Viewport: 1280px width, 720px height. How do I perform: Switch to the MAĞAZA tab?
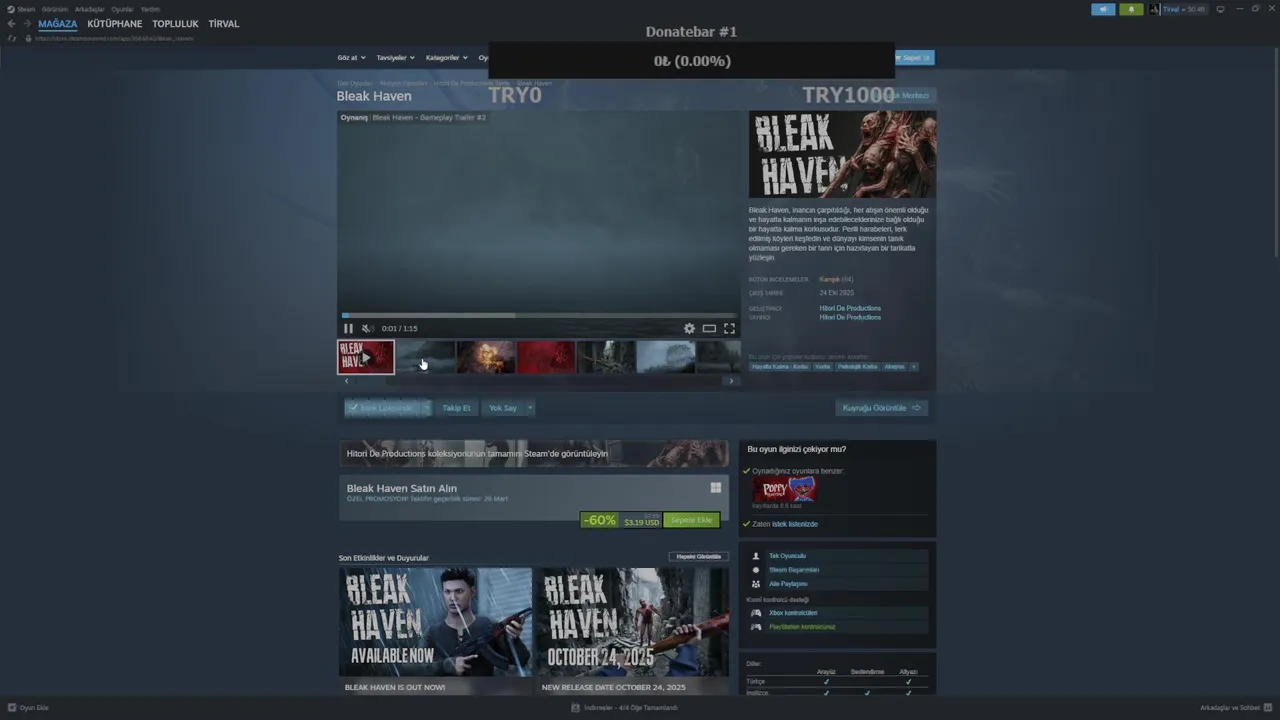pyautogui.click(x=57, y=24)
